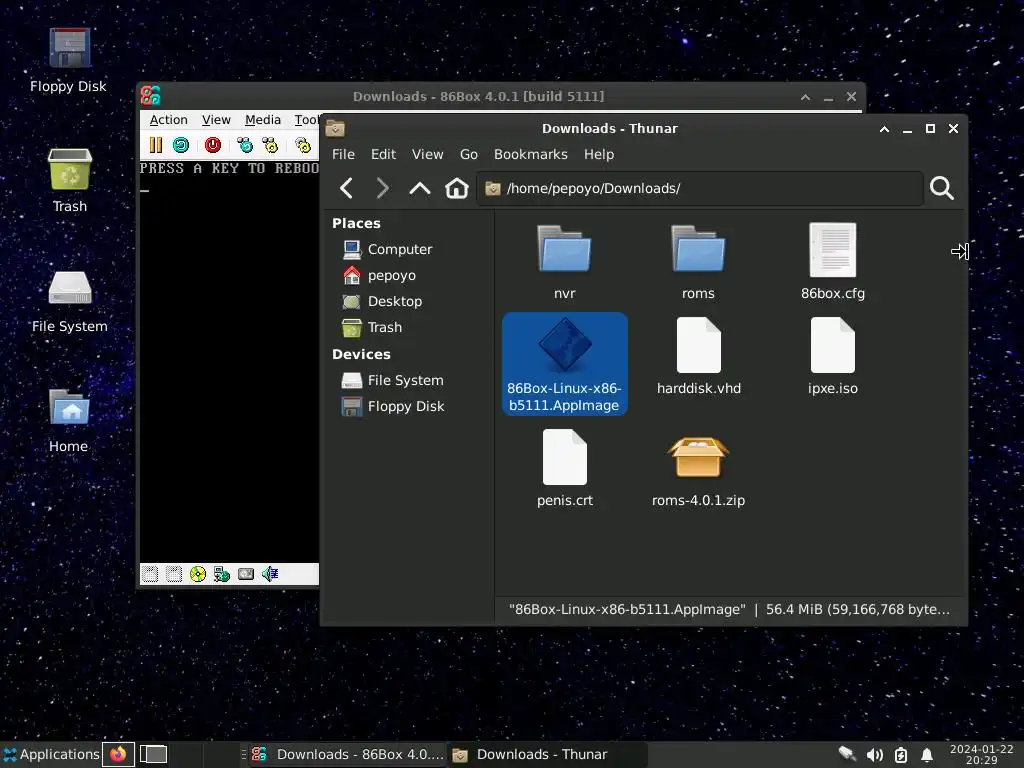Open Thunar View menu
Image resolution: width=1024 pixels, height=768 pixels.
click(x=427, y=155)
